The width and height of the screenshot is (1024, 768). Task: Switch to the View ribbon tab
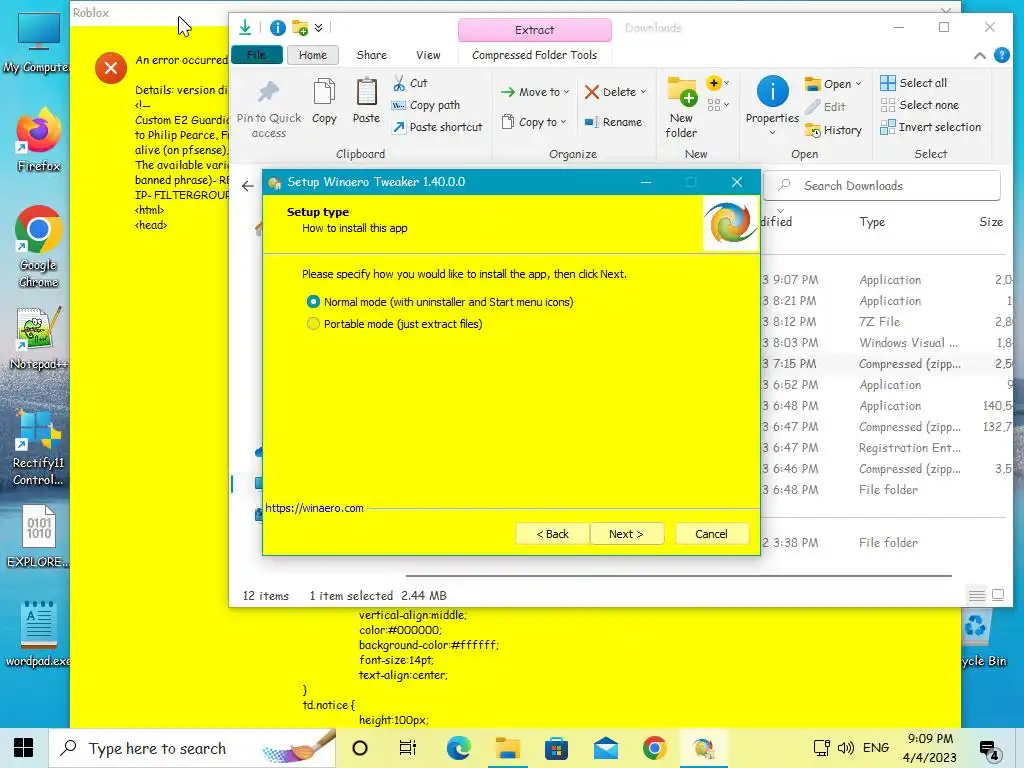[428, 55]
